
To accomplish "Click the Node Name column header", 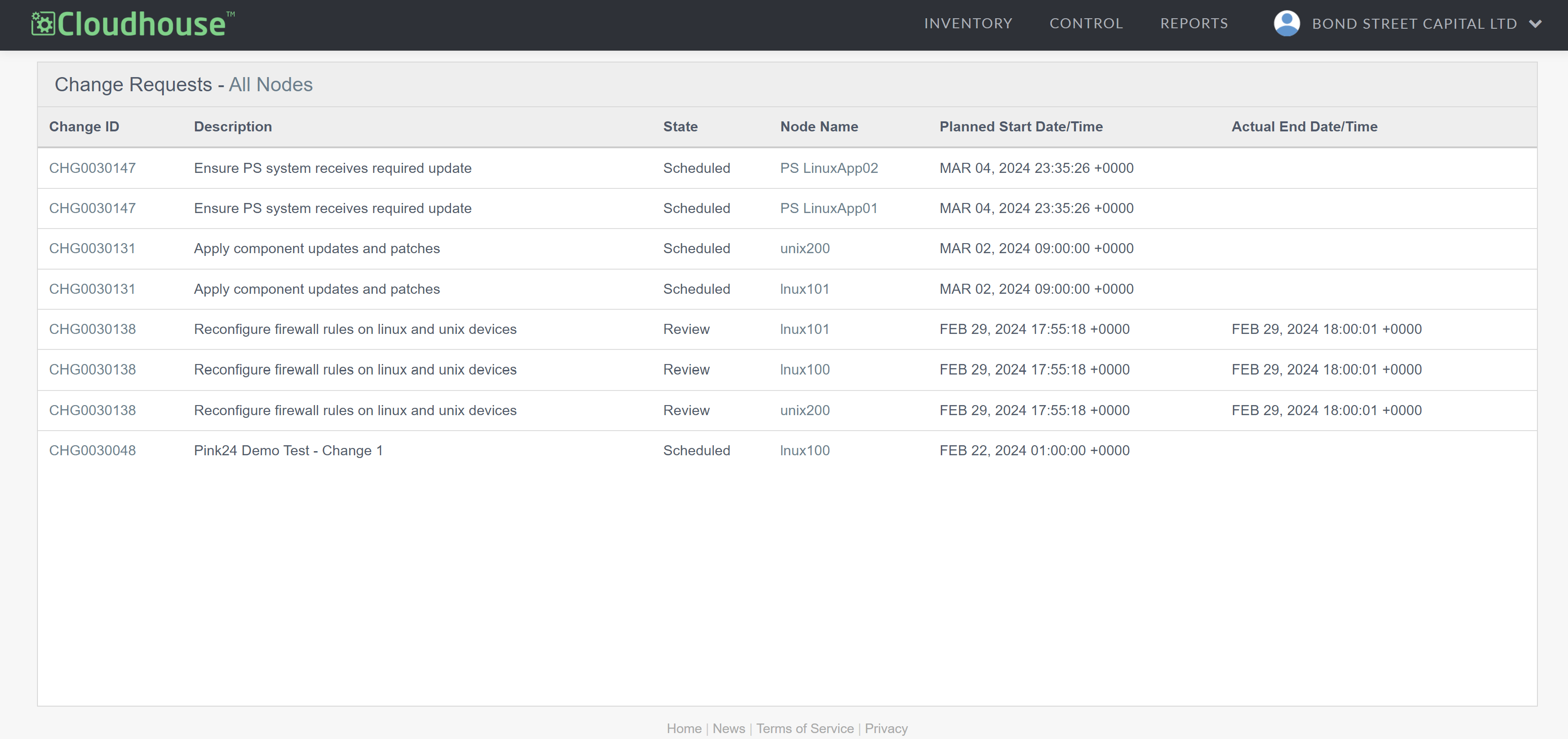I will [819, 126].
